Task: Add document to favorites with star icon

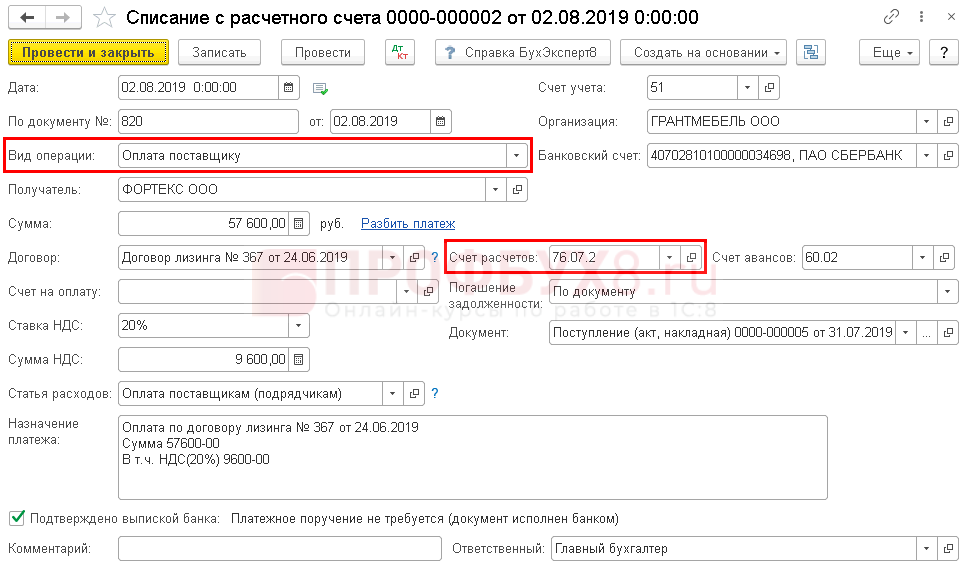Action: tap(104, 18)
